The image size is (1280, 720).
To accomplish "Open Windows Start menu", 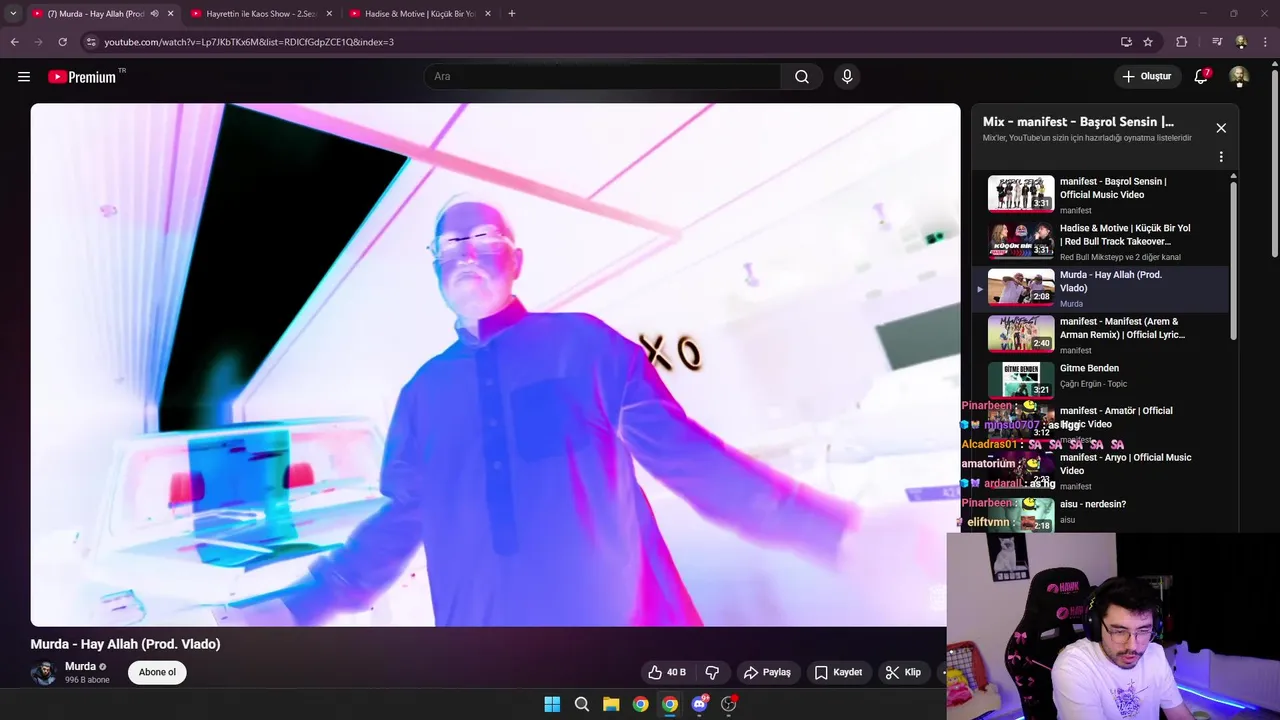I will click(x=552, y=704).
